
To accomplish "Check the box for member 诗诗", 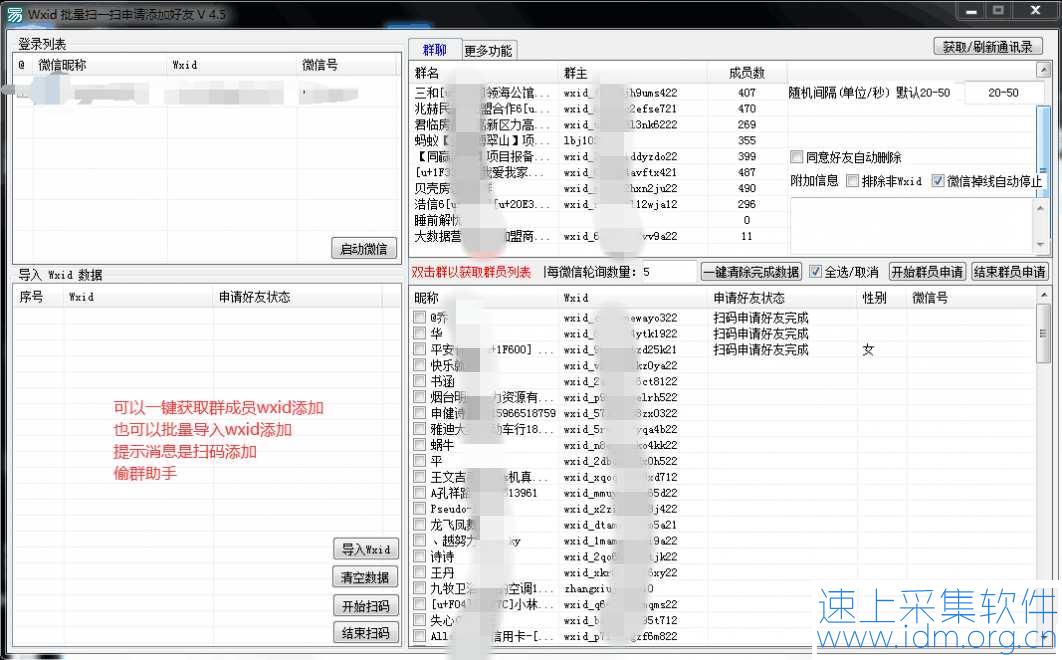I will [x=420, y=556].
